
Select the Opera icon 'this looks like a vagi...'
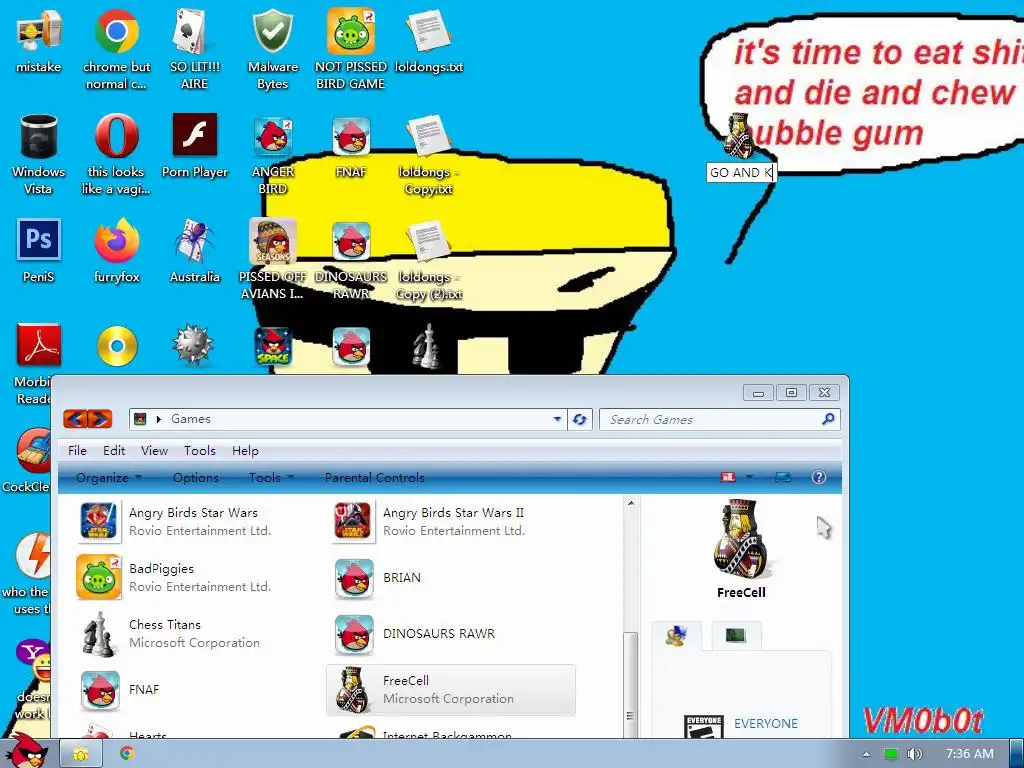pyautogui.click(x=116, y=154)
